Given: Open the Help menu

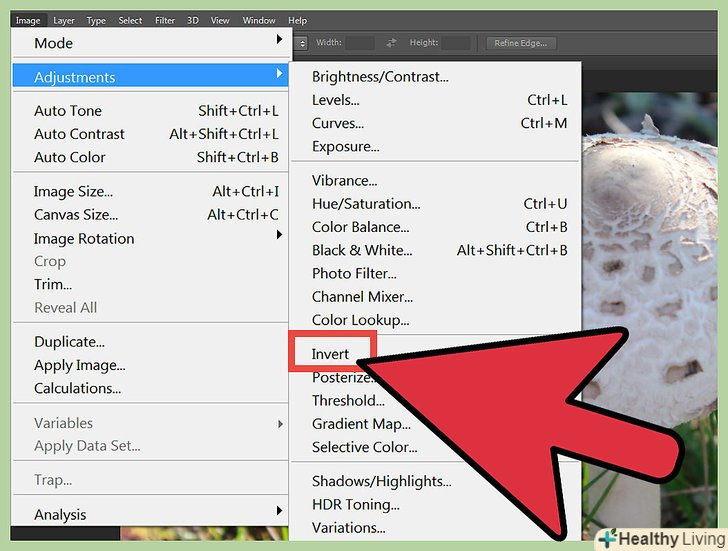Looking at the screenshot, I should [x=297, y=20].
